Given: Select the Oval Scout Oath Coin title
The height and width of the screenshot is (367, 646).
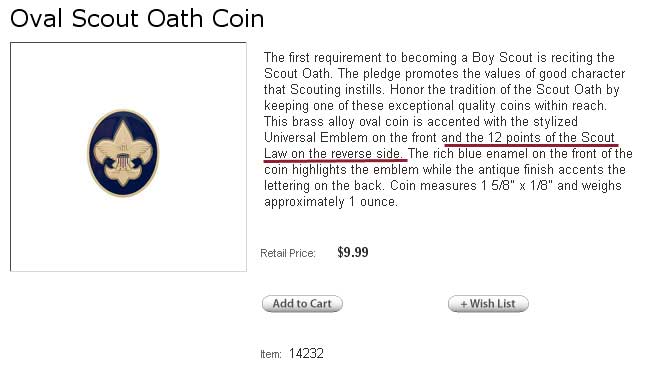Looking at the screenshot, I should (x=137, y=19).
